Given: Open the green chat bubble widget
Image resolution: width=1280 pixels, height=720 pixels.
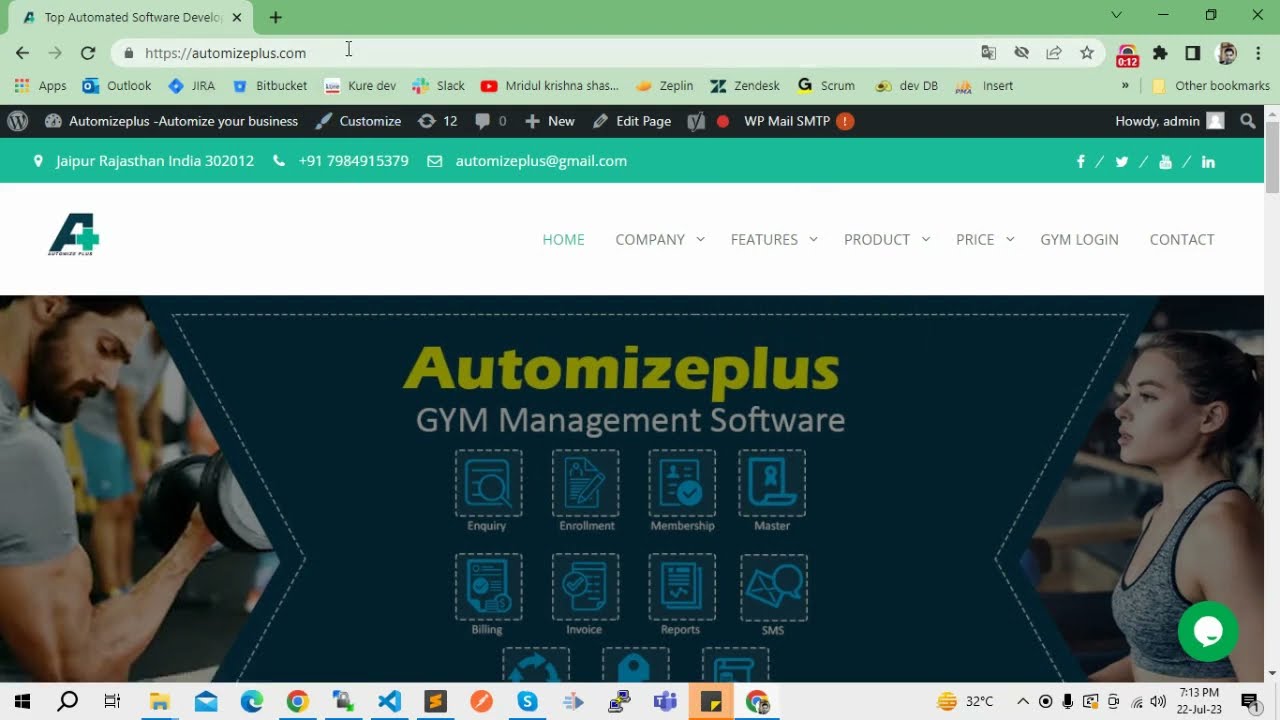Looking at the screenshot, I should click(1208, 631).
